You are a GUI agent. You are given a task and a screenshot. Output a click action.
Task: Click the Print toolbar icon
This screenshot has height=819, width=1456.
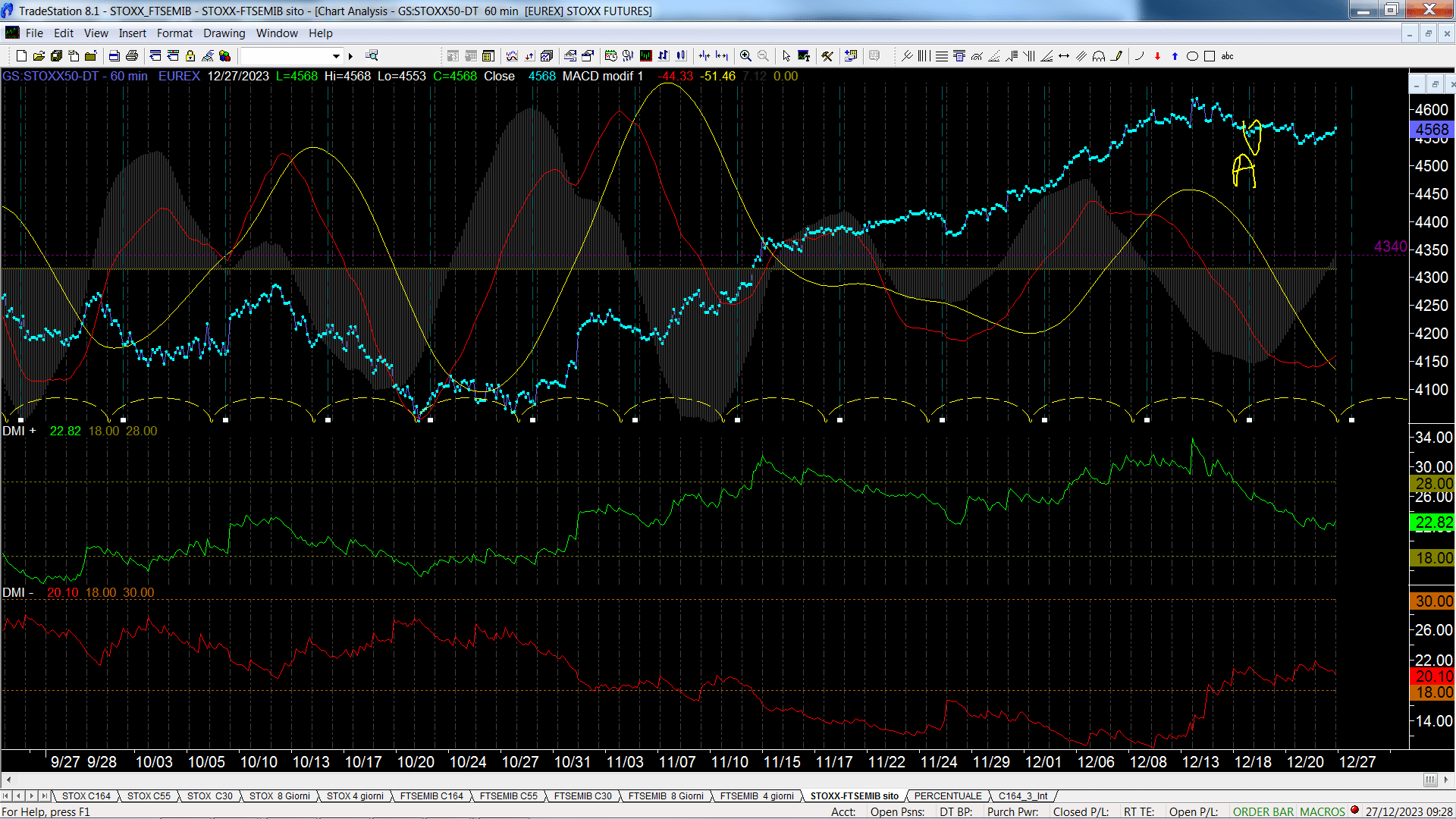point(132,56)
